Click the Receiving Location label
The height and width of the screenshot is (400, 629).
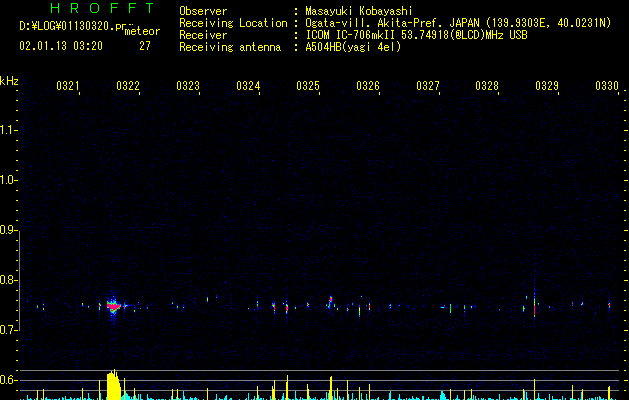click(233, 23)
